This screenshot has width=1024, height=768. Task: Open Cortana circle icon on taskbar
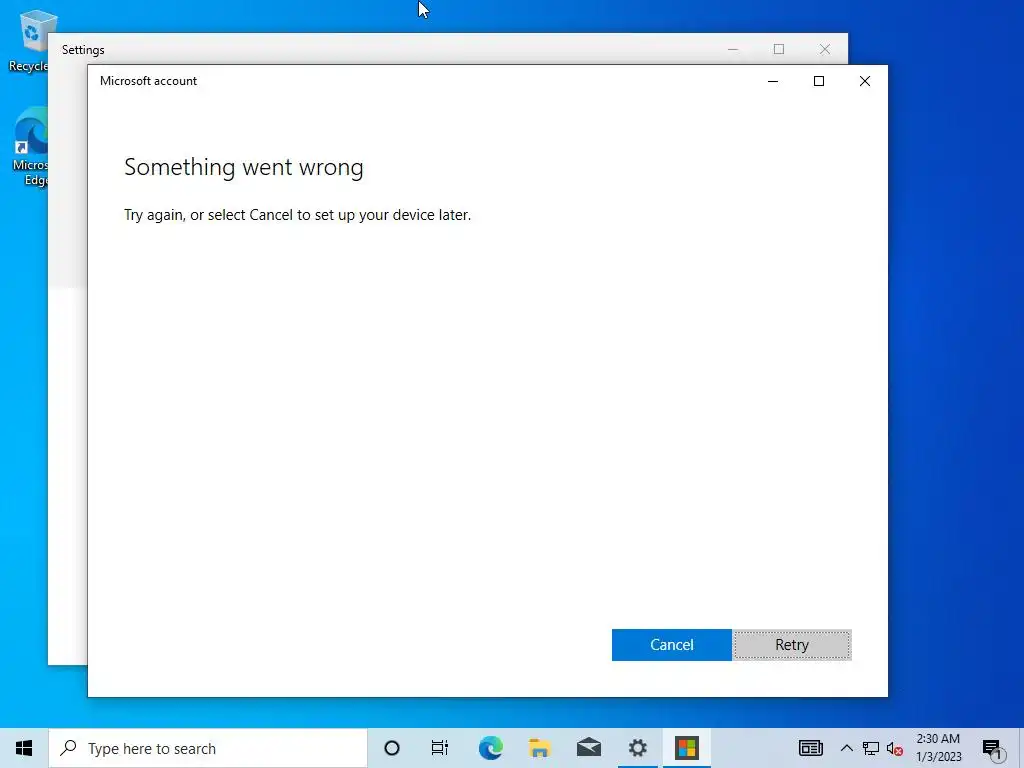pos(392,748)
